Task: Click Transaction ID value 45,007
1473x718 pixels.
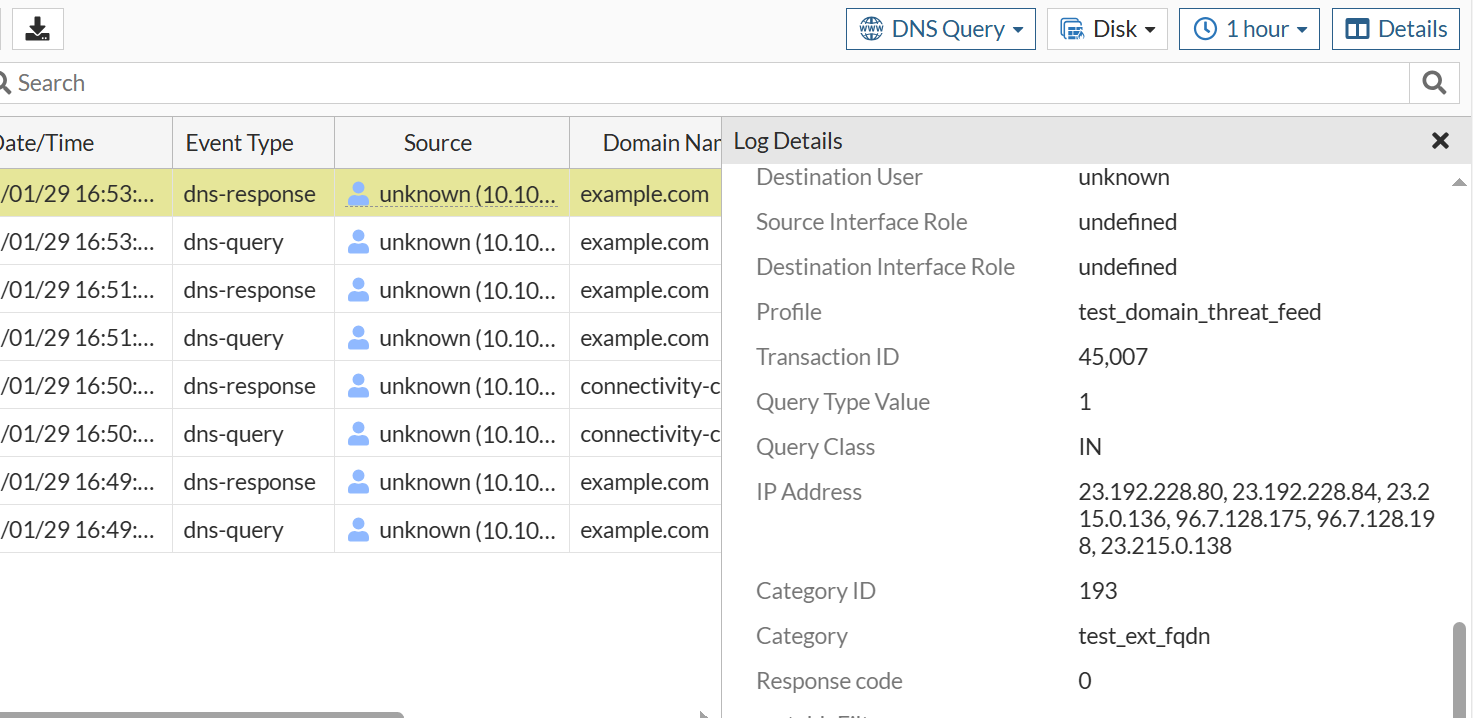Action: 1113,357
